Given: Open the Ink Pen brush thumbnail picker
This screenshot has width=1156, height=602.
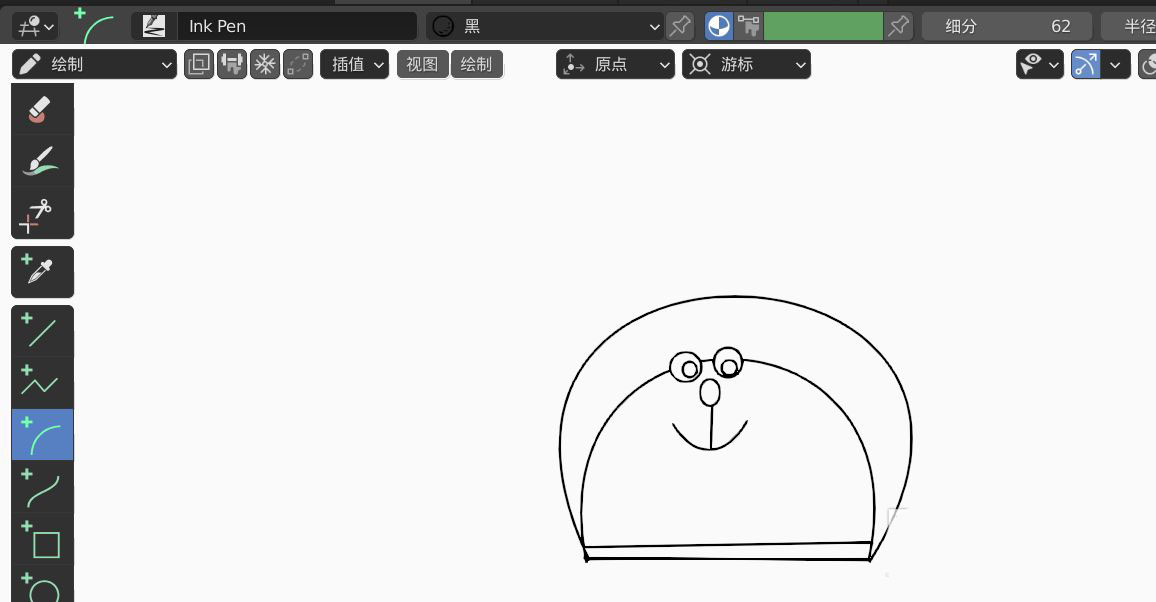Looking at the screenshot, I should pos(153,27).
